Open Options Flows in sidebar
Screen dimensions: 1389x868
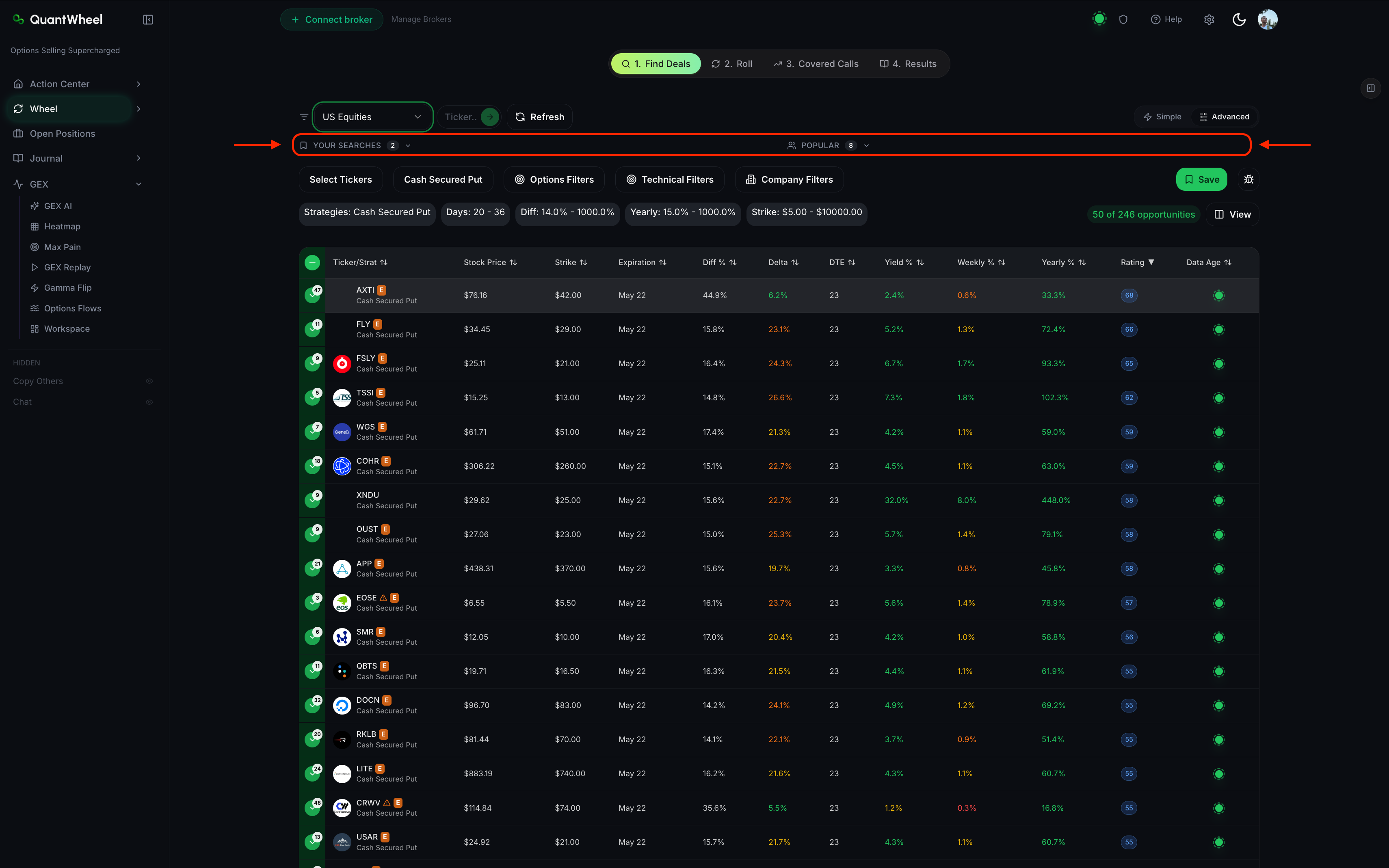(x=65, y=308)
